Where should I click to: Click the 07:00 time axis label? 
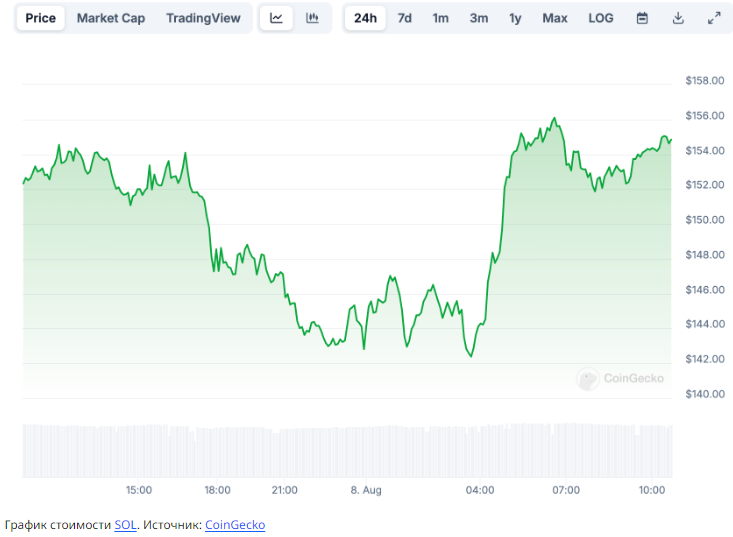pyautogui.click(x=566, y=490)
